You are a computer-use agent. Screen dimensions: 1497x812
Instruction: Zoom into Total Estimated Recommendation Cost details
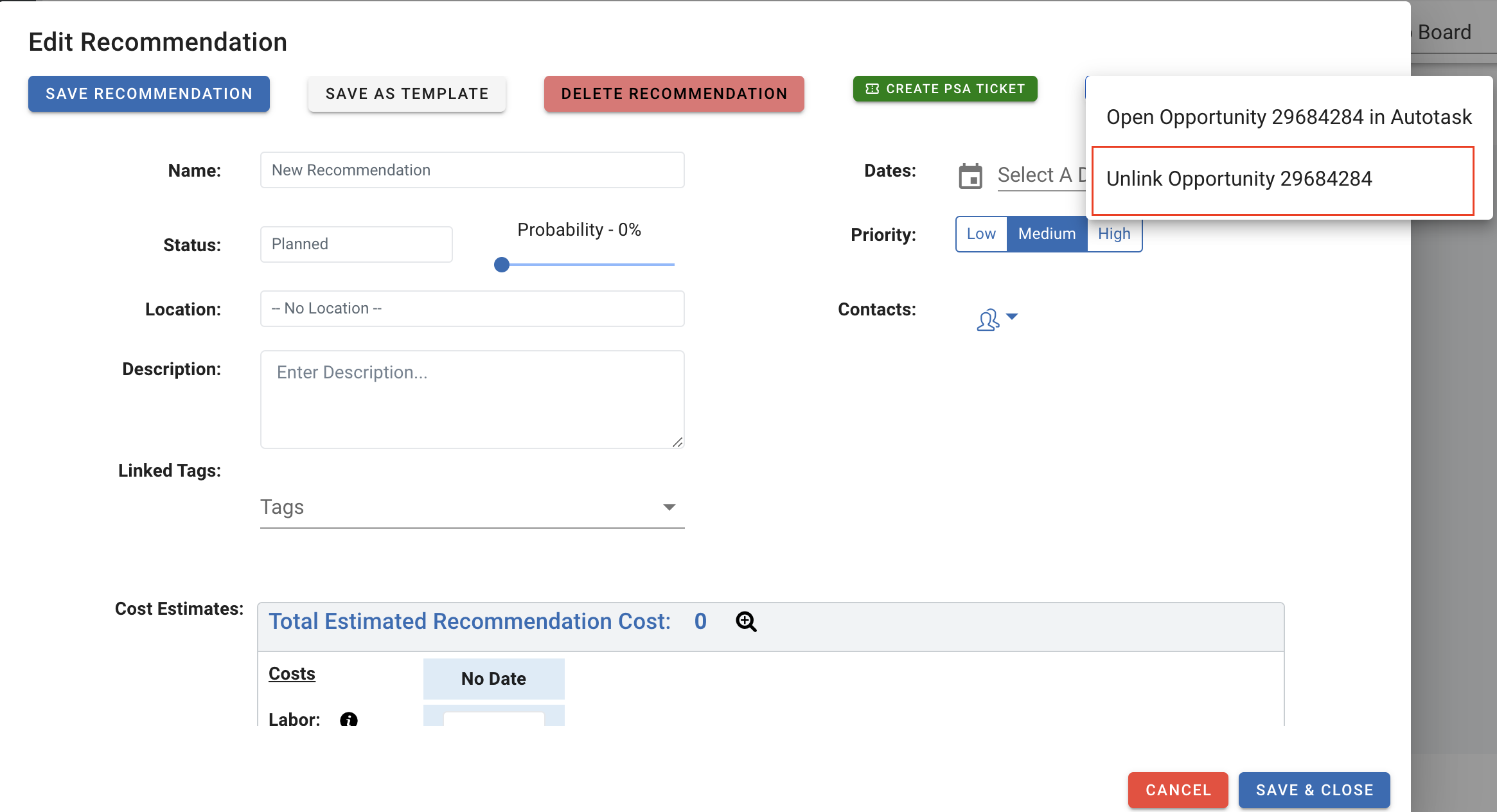pyautogui.click(x=747, y=621)
